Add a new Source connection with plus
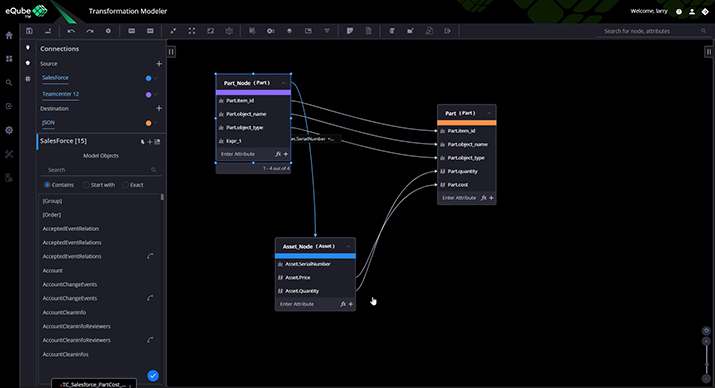Image resolution: width=715 pixels, height=388 pixels. click(159, 64)
